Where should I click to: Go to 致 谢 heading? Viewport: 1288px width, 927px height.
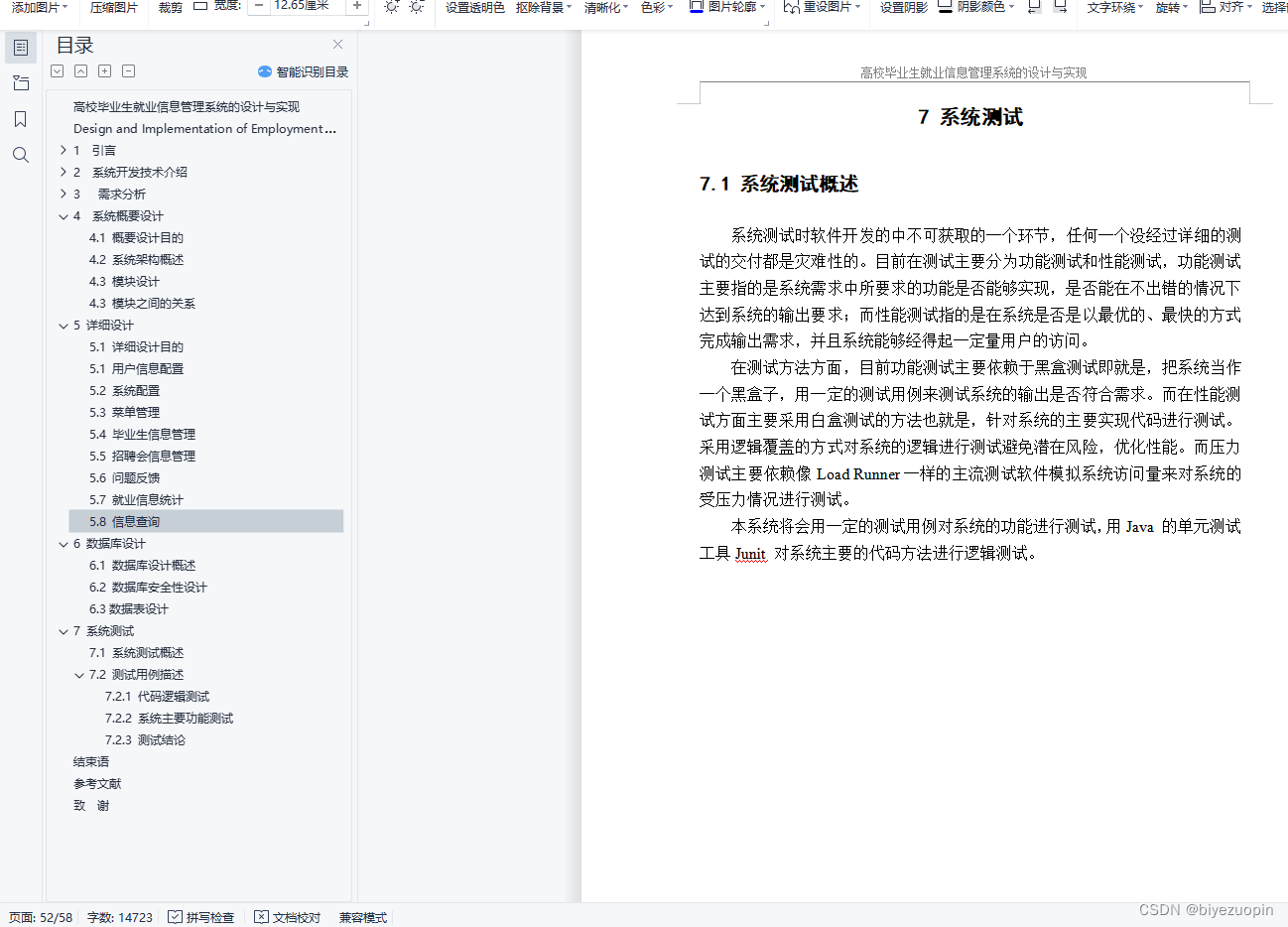(x=91, y=805)
